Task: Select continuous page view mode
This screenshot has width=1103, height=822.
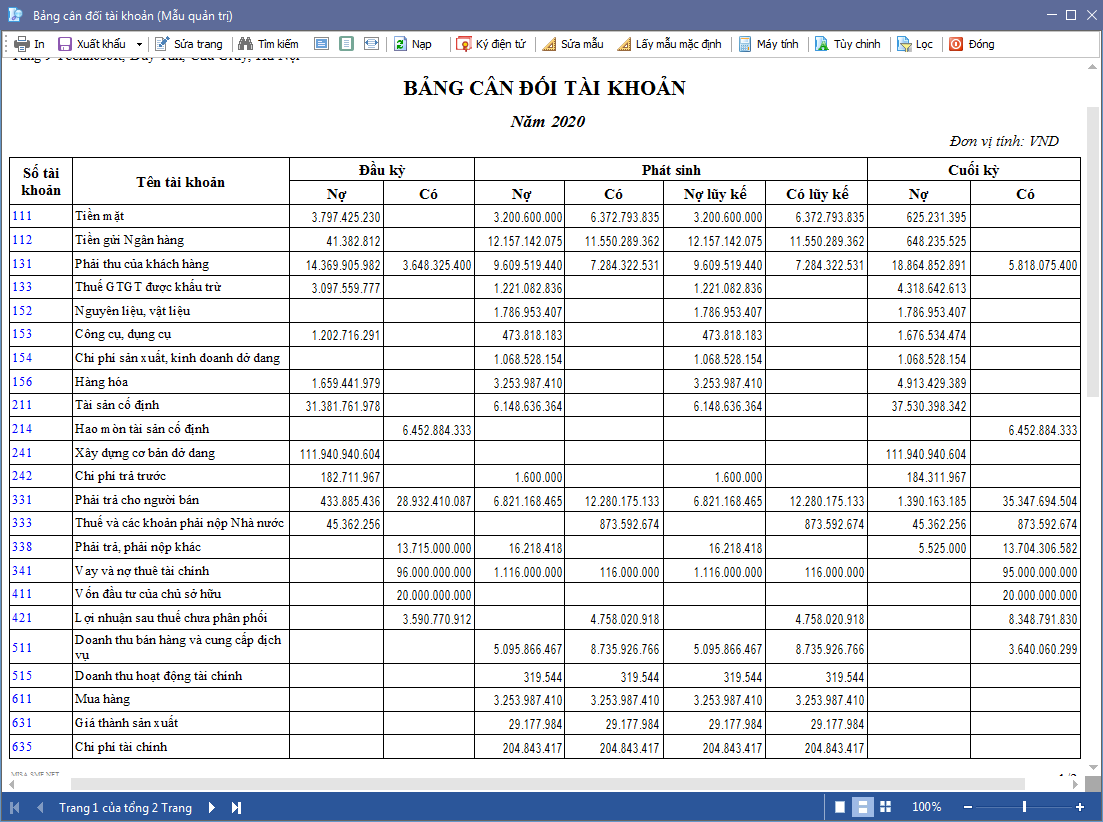Action: (x=861, y=807)
